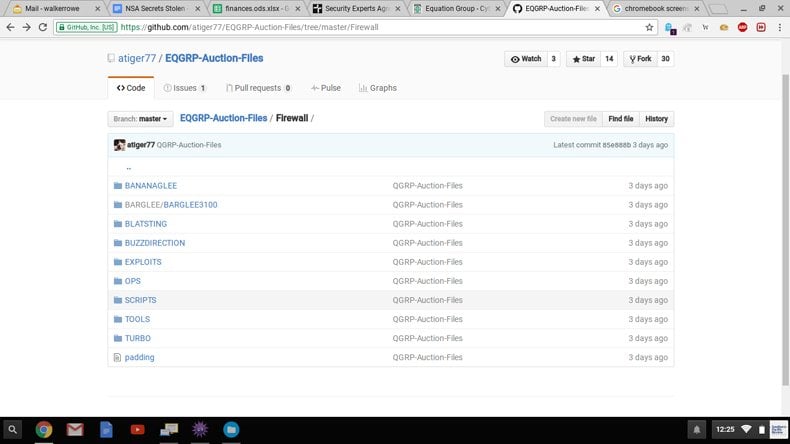Go up to parent directory (..)

pos(128,167)
